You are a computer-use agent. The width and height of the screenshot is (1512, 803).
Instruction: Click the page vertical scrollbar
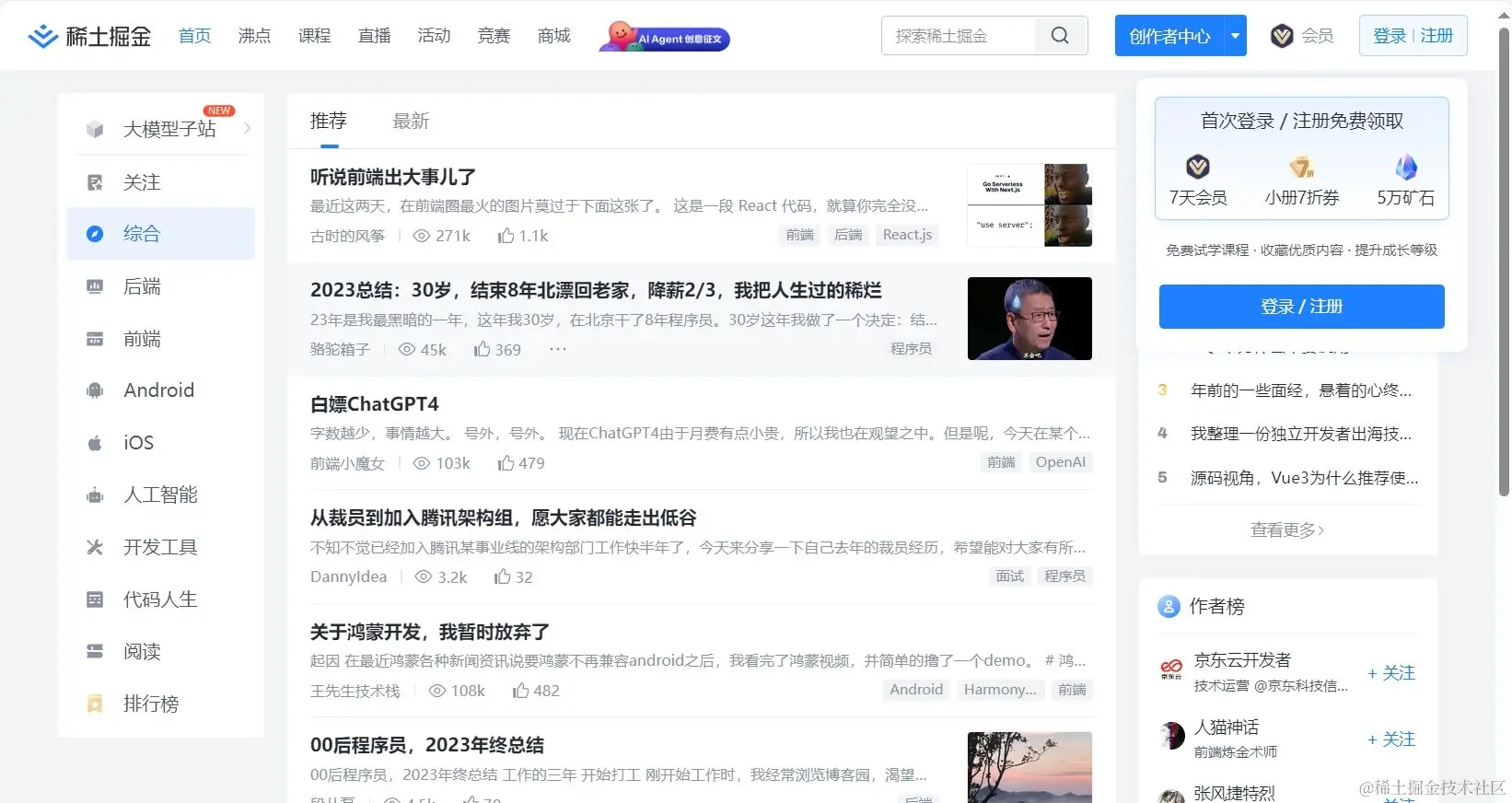click(x=1505, y=262)
